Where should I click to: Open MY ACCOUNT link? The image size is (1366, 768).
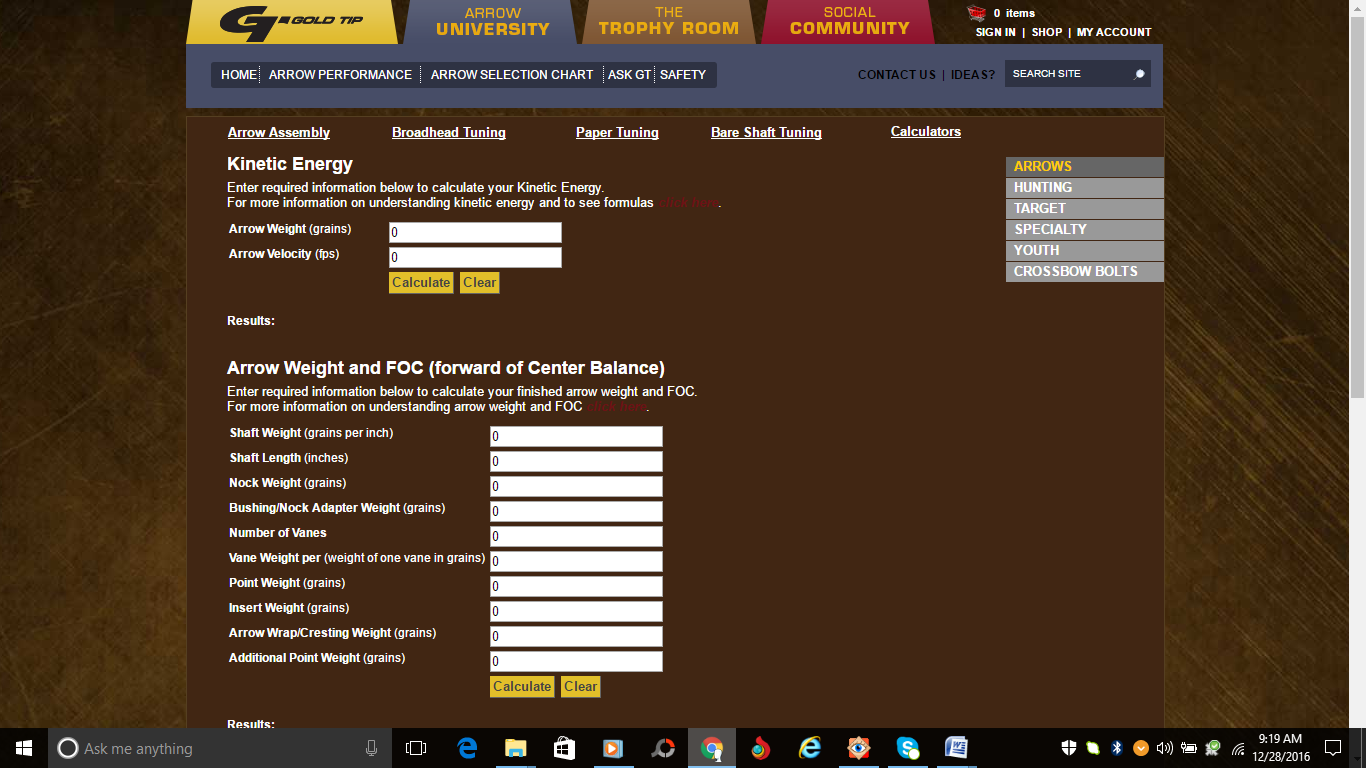coord(1114,32)
